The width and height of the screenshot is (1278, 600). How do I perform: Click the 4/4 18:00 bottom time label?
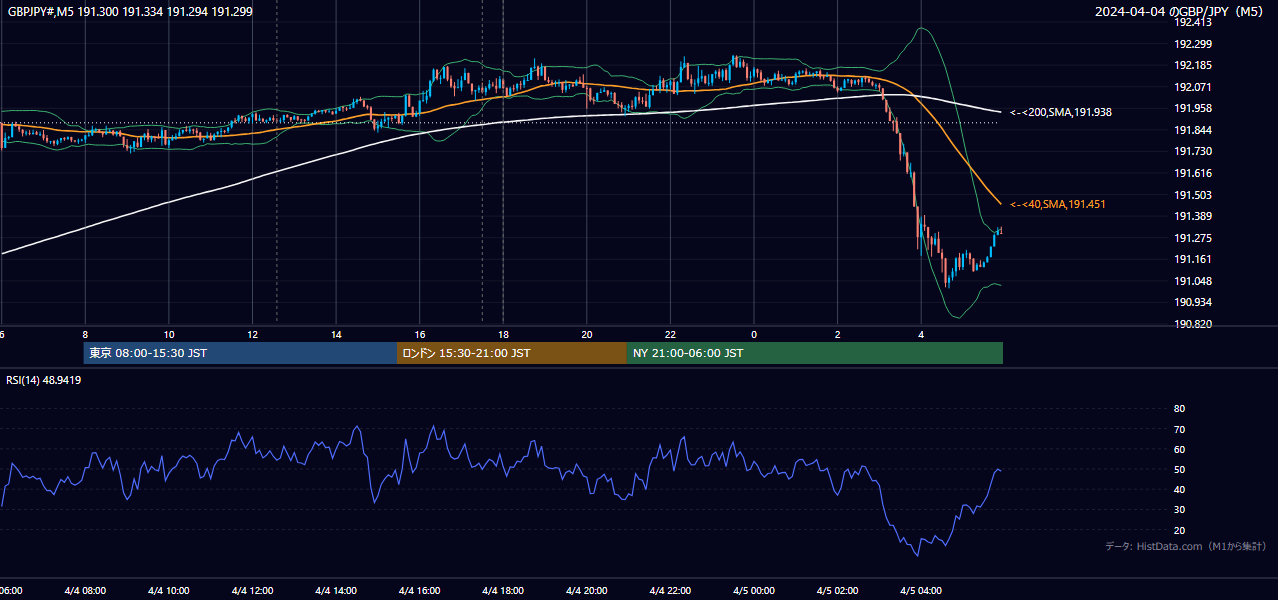[x=503, y=591]
